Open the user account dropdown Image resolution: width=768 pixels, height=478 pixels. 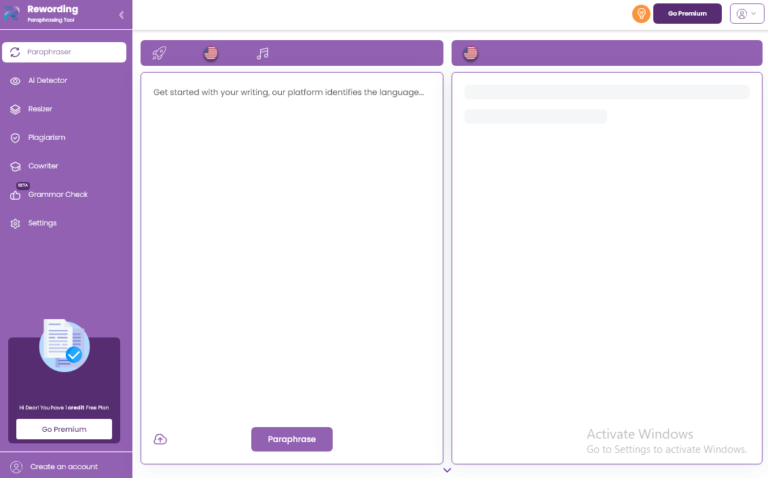click(746, 14)
